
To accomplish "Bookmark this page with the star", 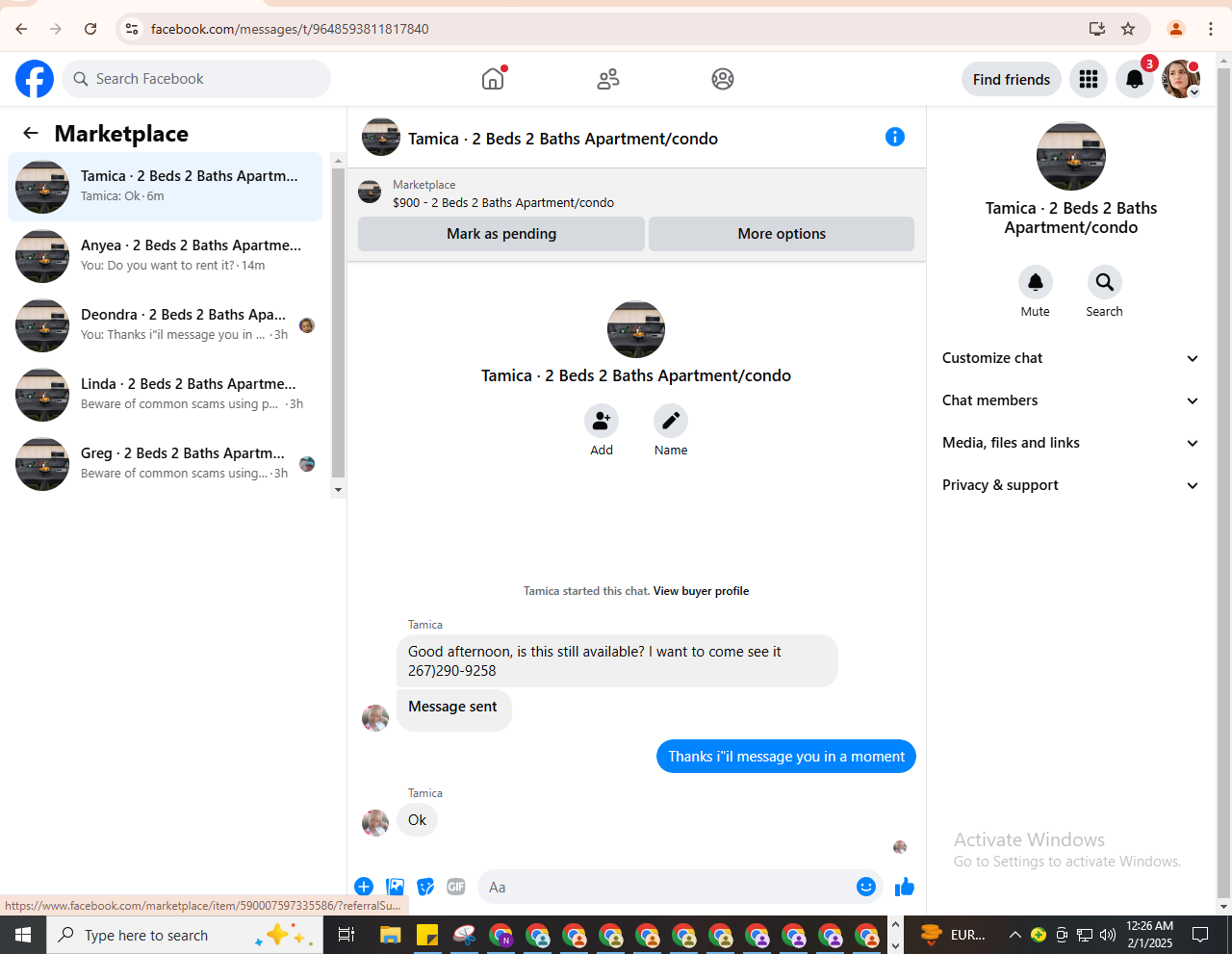I will pos(1128,29).
